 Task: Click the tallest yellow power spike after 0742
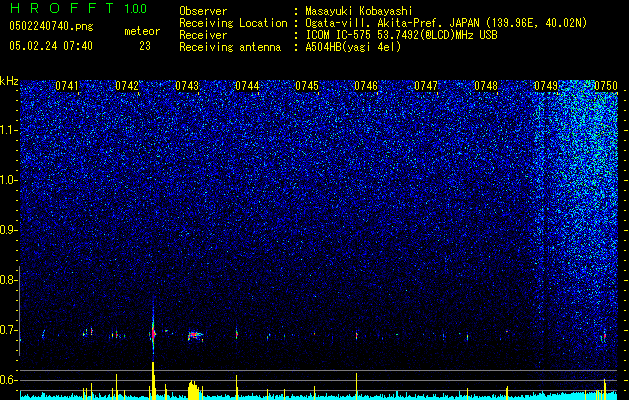tap(153, 381)
